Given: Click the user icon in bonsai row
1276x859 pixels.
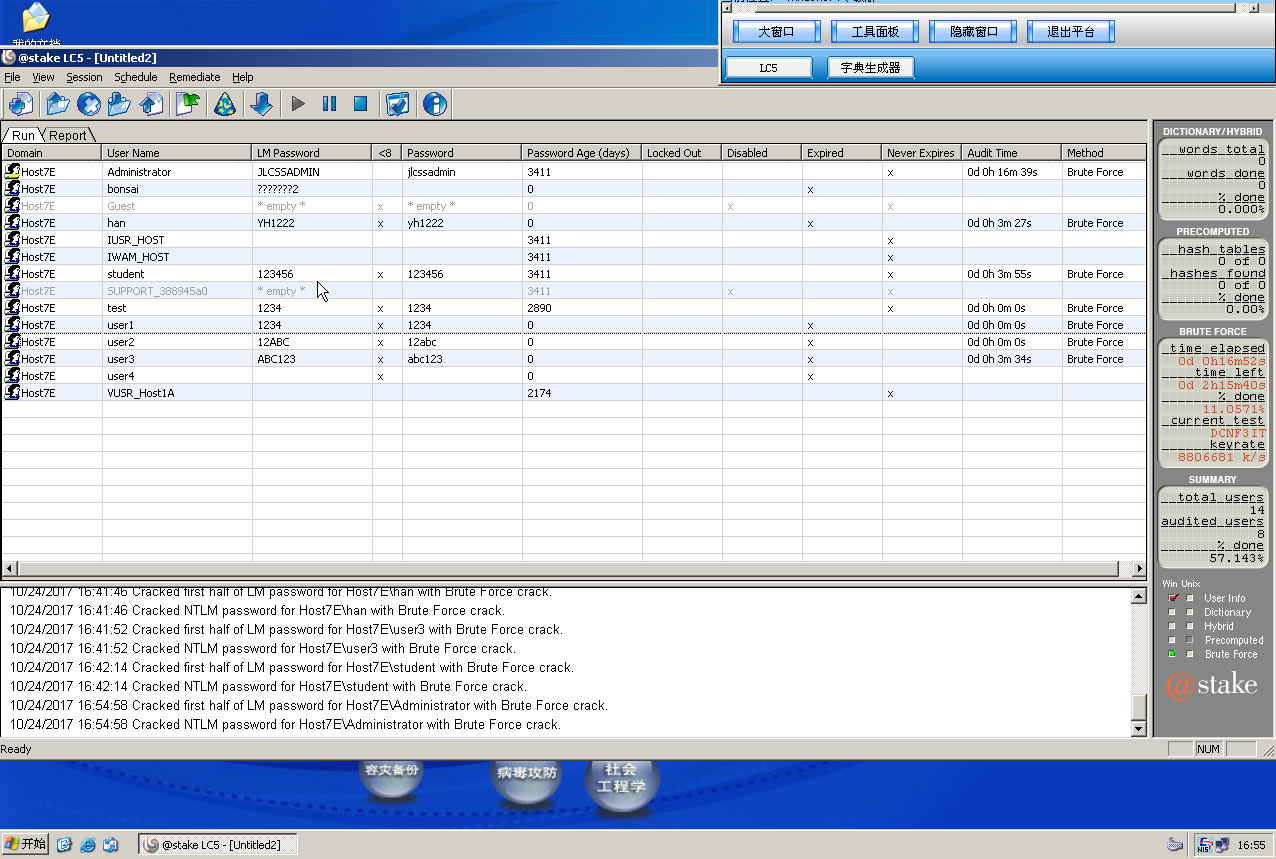Looking at the screenshot, I should (12, 189).
